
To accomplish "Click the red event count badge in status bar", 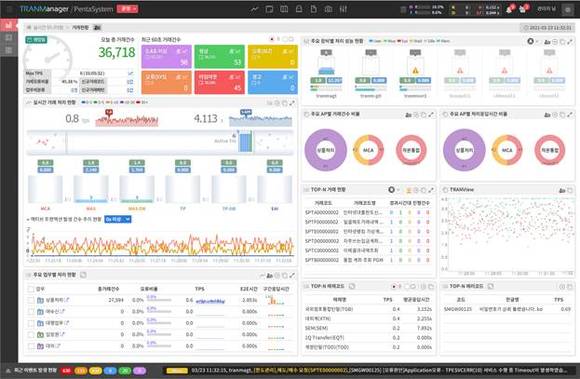I will pos(66,371).
